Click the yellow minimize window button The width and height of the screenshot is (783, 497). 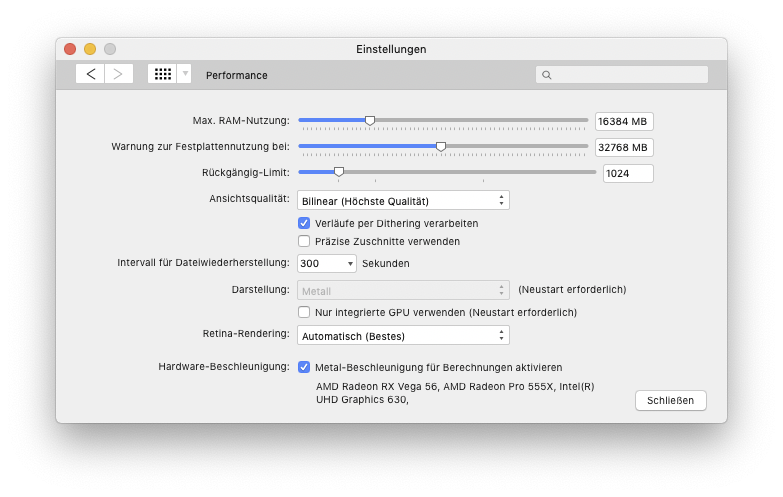click(90, 49)
